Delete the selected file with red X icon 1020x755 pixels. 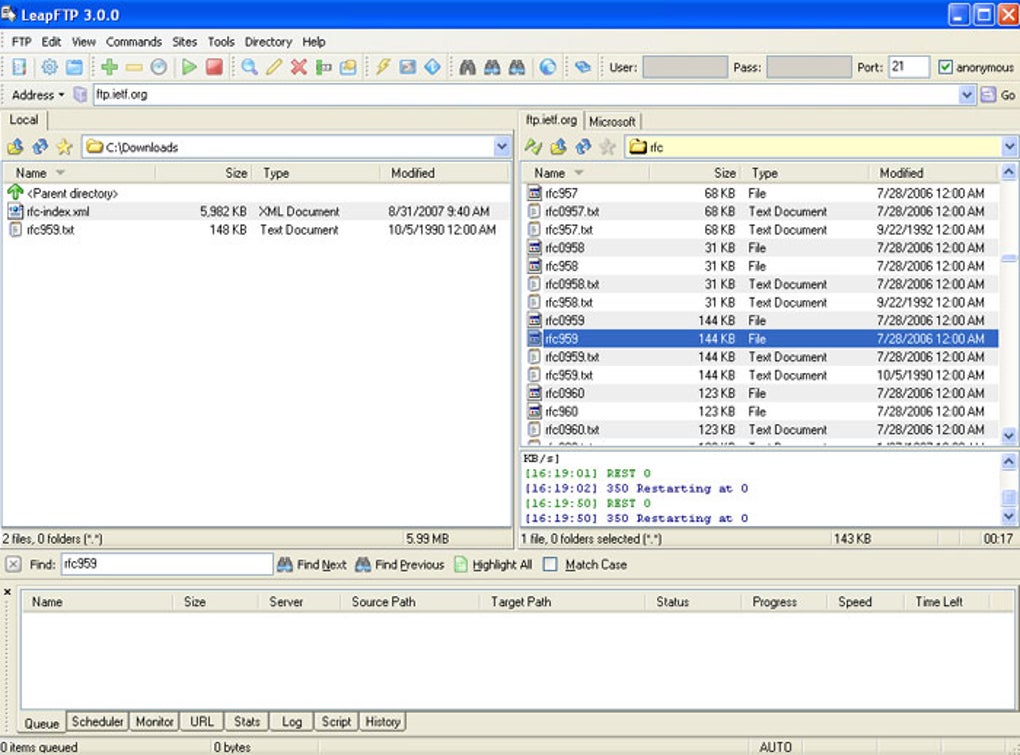click(x=299, y=67)
